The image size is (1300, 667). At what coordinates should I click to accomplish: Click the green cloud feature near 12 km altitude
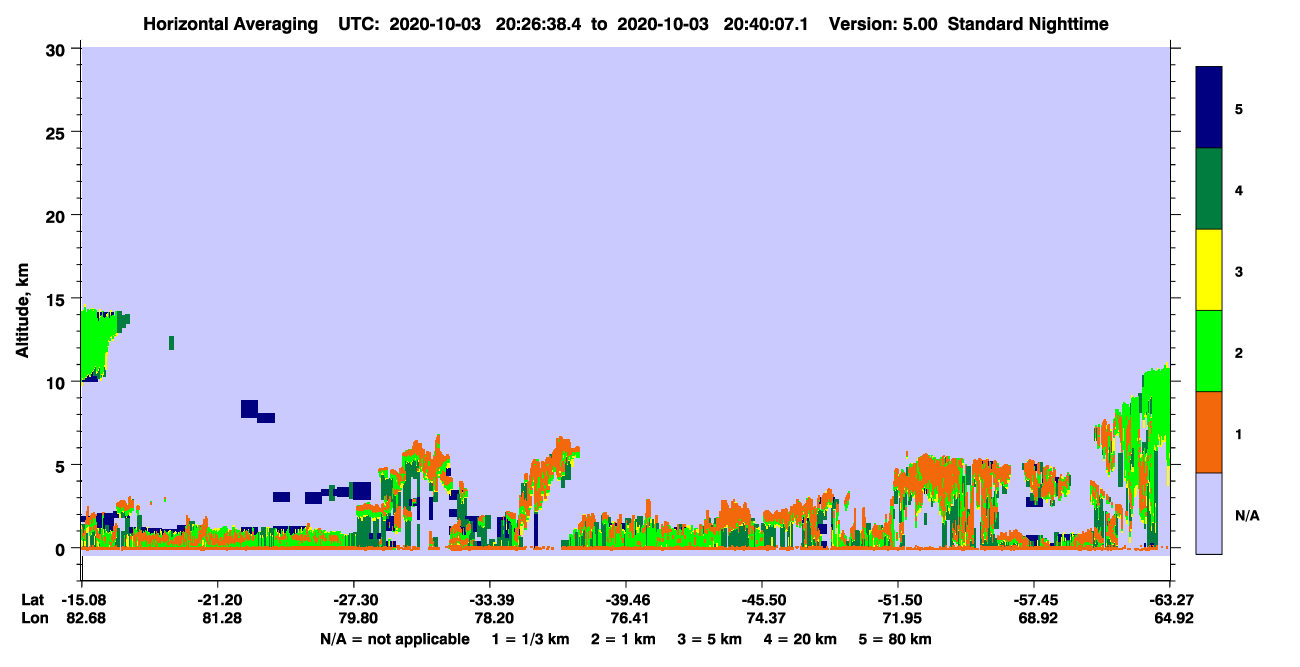(x=97, y=342)
